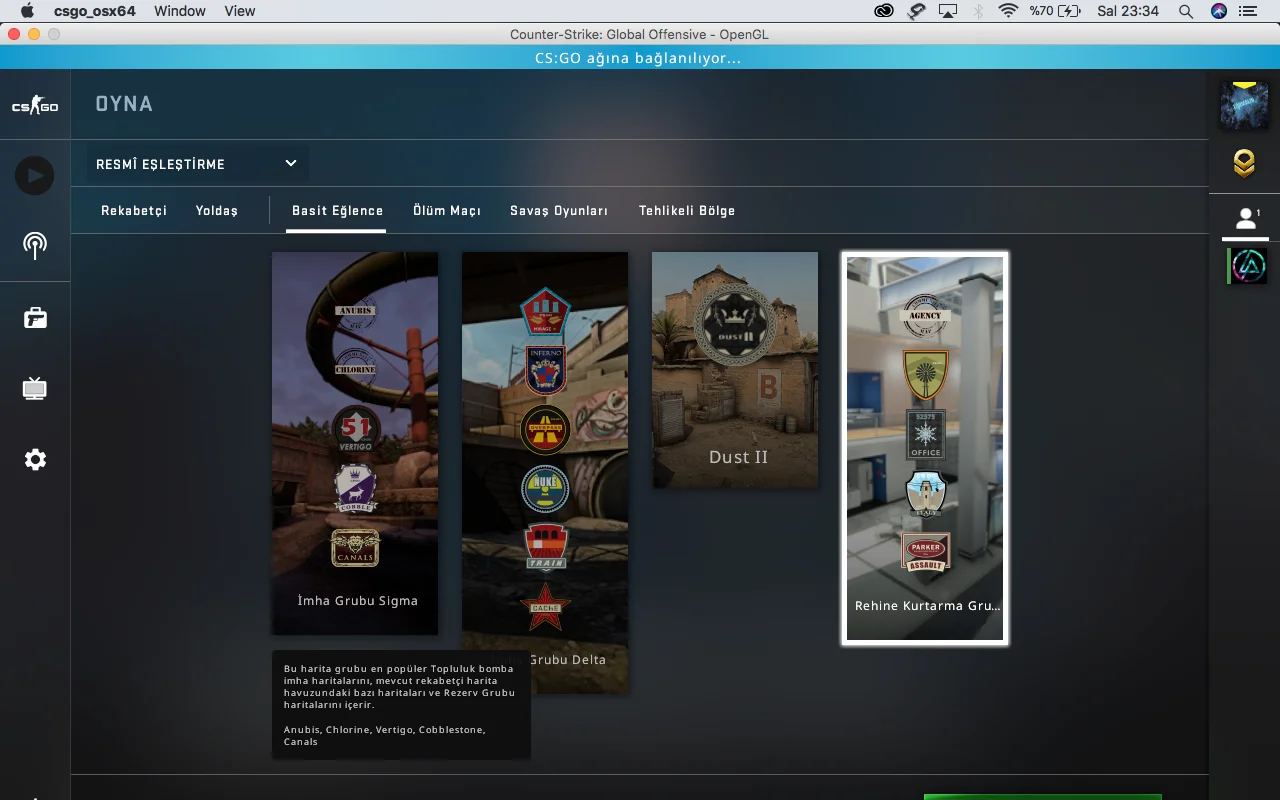Expand the RESMİ EŞLEŞTİRME dropdown
The image size is (1280, 800).
tap(197, 164)
